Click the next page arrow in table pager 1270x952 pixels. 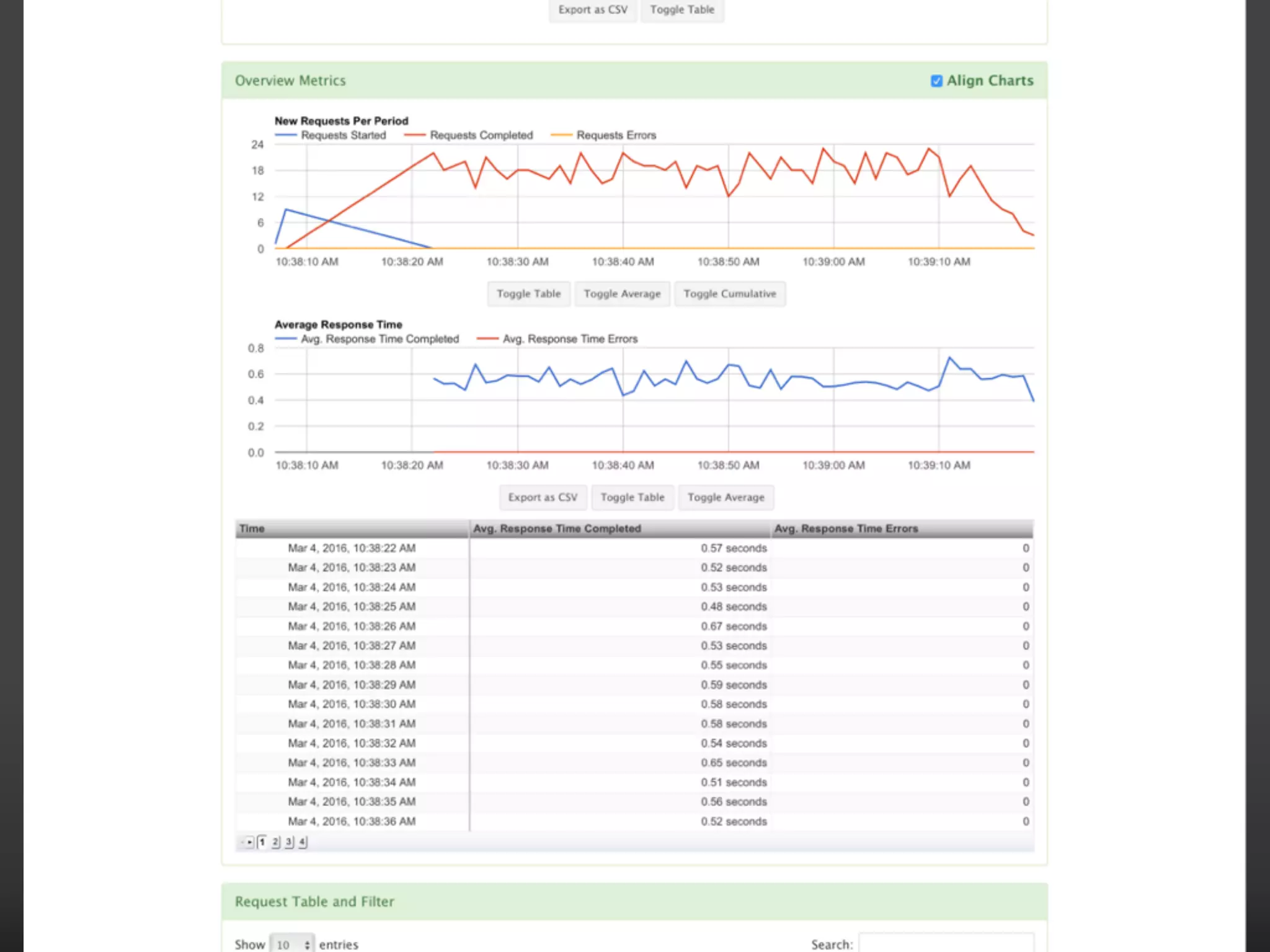tap(249, 842)
